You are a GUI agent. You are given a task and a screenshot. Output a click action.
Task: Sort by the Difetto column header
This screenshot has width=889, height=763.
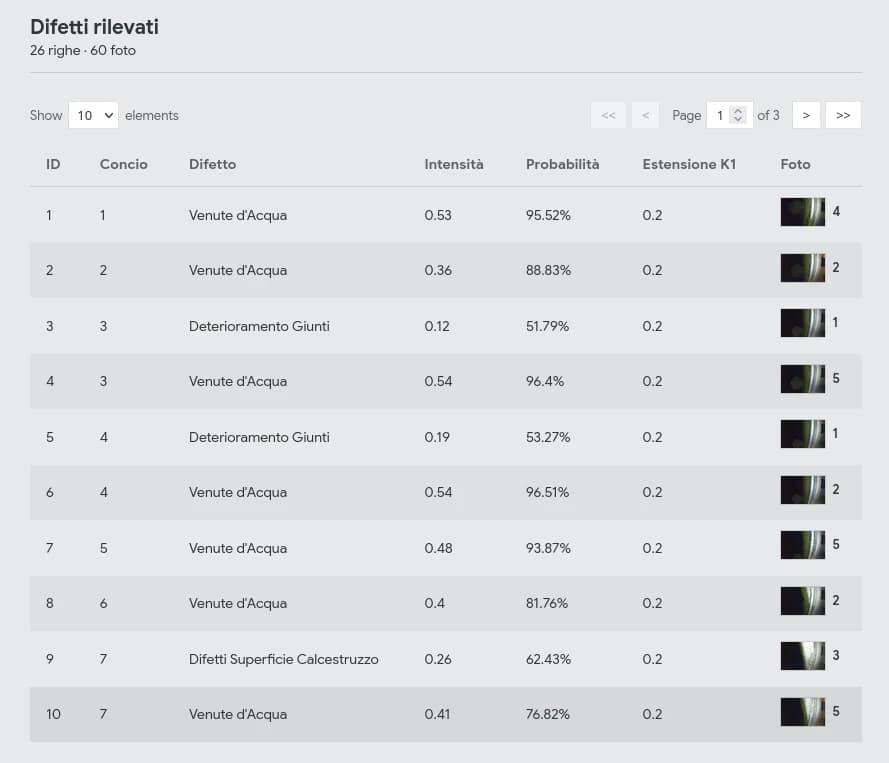coord(213,164)
